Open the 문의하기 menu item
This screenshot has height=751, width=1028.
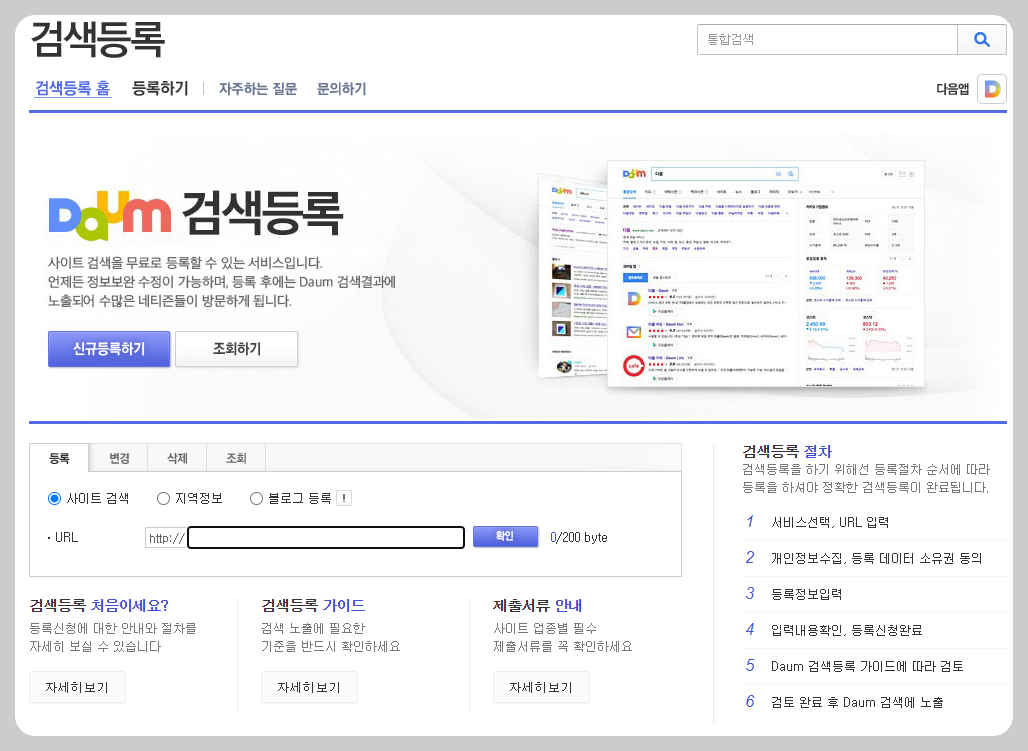point(342,89)
